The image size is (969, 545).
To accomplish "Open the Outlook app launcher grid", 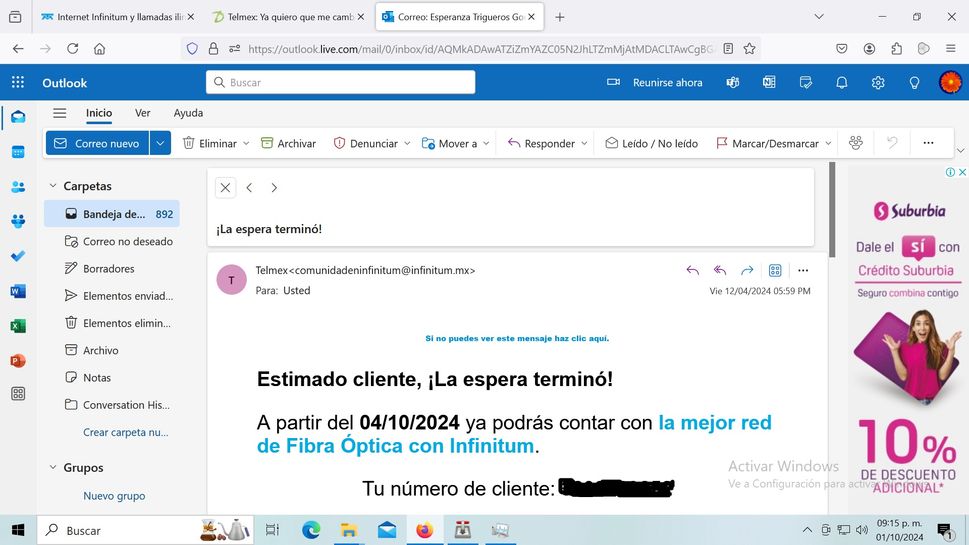I will [x=18, y=82].
